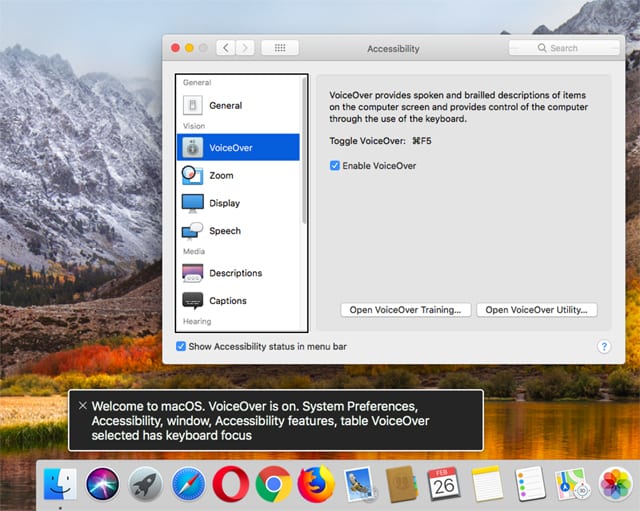Screen dimensions: 640x511
Task: Show all preferences grid button
Action: tap(280, 48)
